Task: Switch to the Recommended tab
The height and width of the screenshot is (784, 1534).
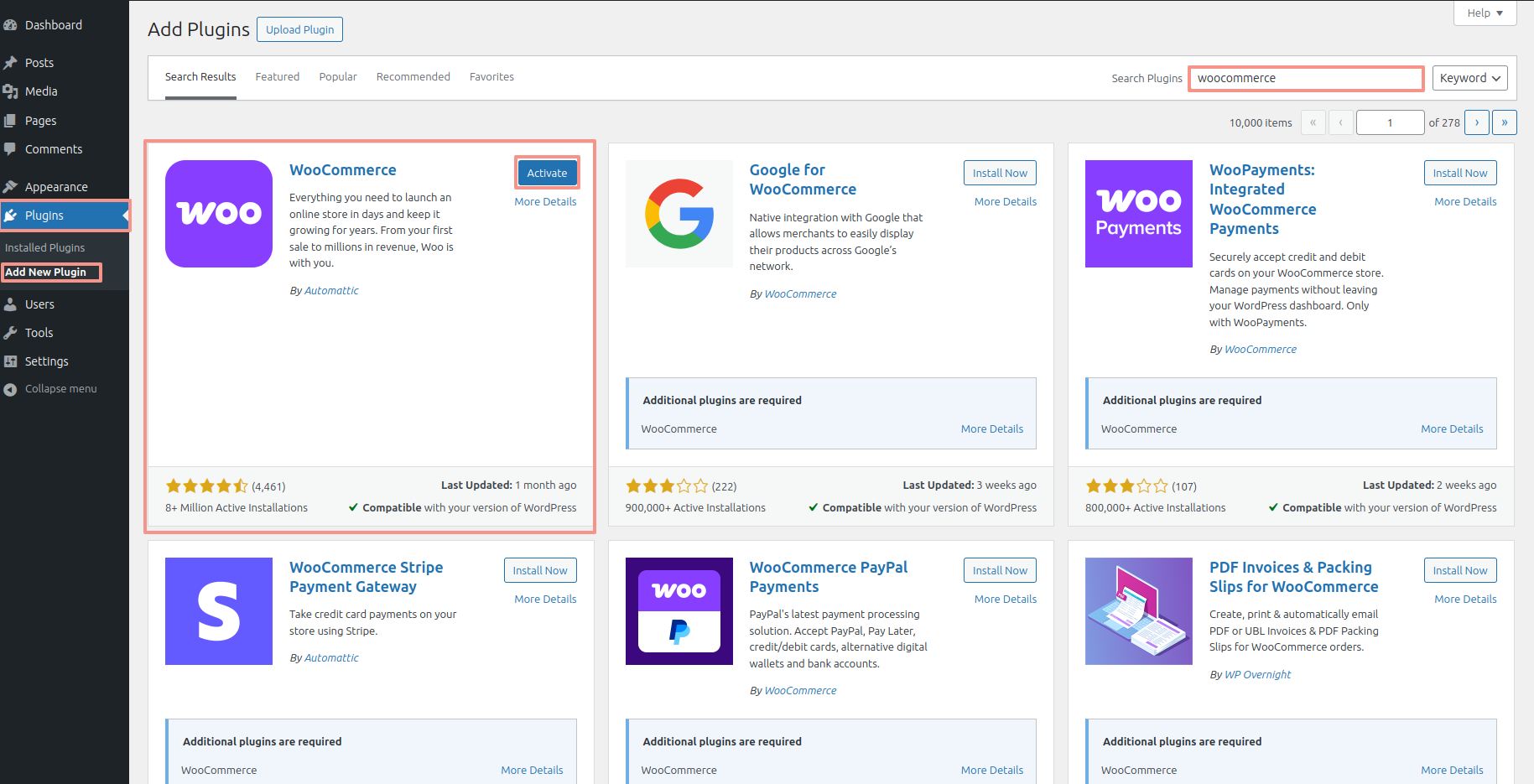Action: pyautogui.click(x=413, y=77)
